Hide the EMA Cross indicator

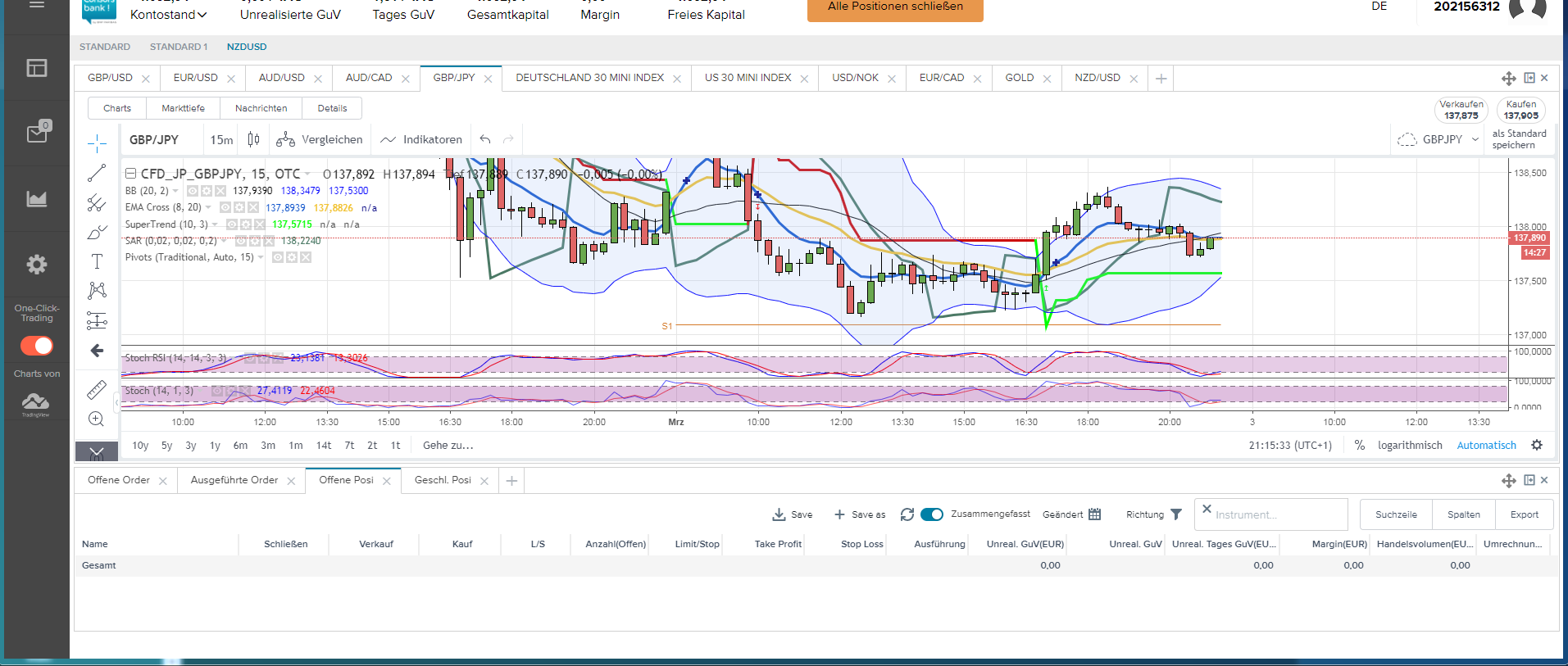coord(225,208)
